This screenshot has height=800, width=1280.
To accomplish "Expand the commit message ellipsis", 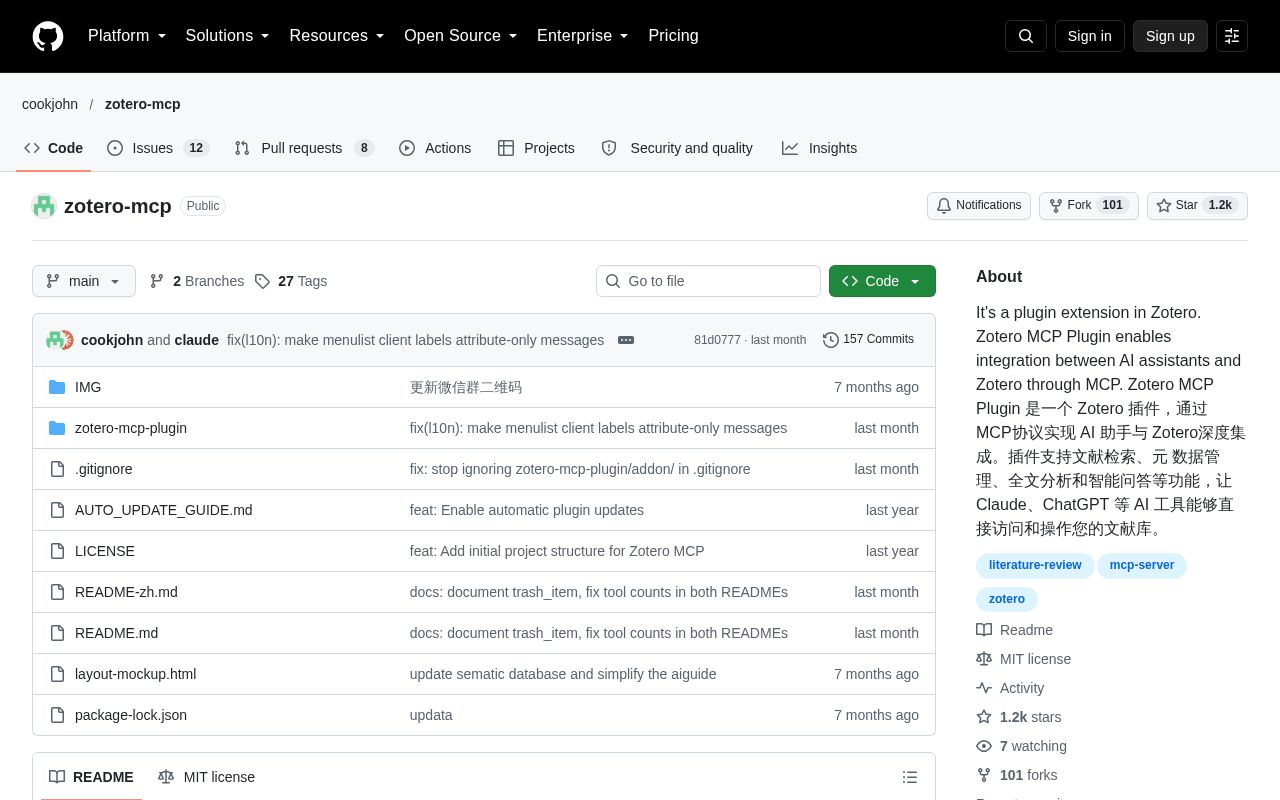I will pos(626,340).
